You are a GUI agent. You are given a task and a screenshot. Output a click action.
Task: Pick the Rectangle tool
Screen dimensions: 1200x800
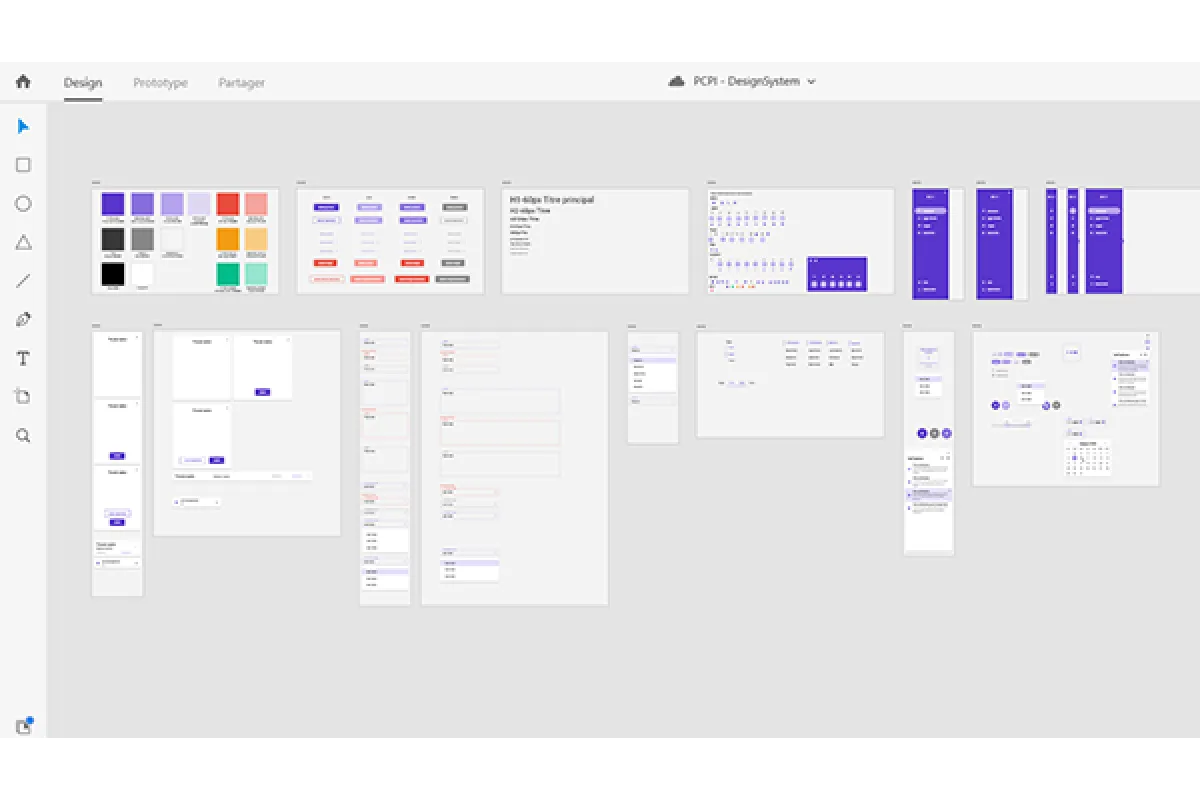tap(23, 164)
